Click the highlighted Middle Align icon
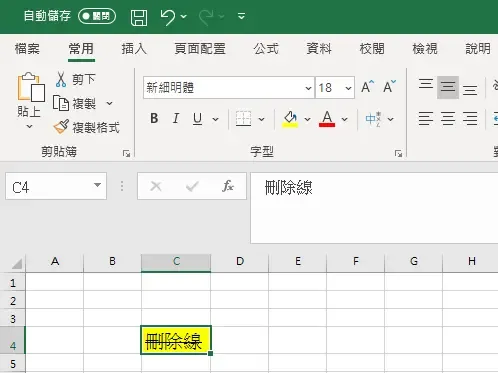 coord(448,87)
